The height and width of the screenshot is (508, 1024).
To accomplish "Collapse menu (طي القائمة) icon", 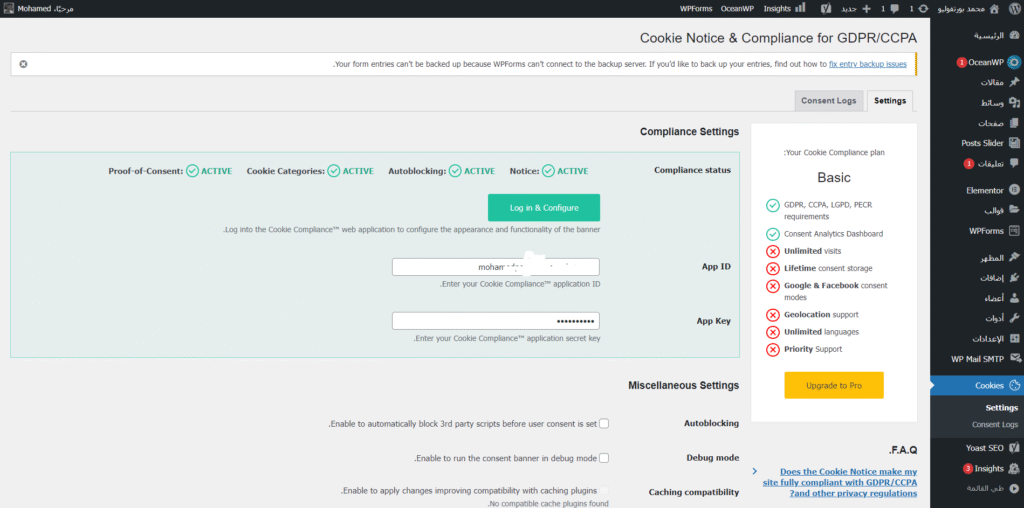I will [1014, 488].
